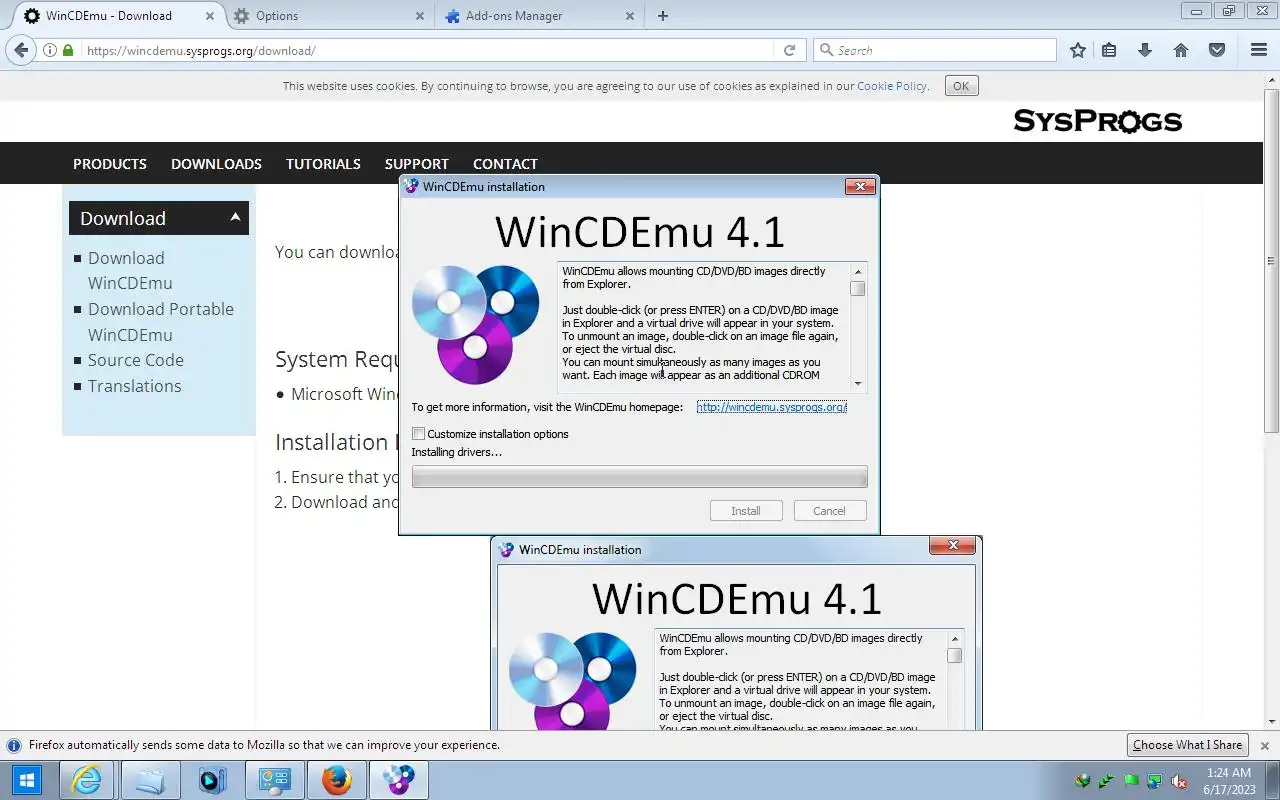Click the green padlock security icon
The width and height of the screenshot is (1280, 800).
(68, 50)
